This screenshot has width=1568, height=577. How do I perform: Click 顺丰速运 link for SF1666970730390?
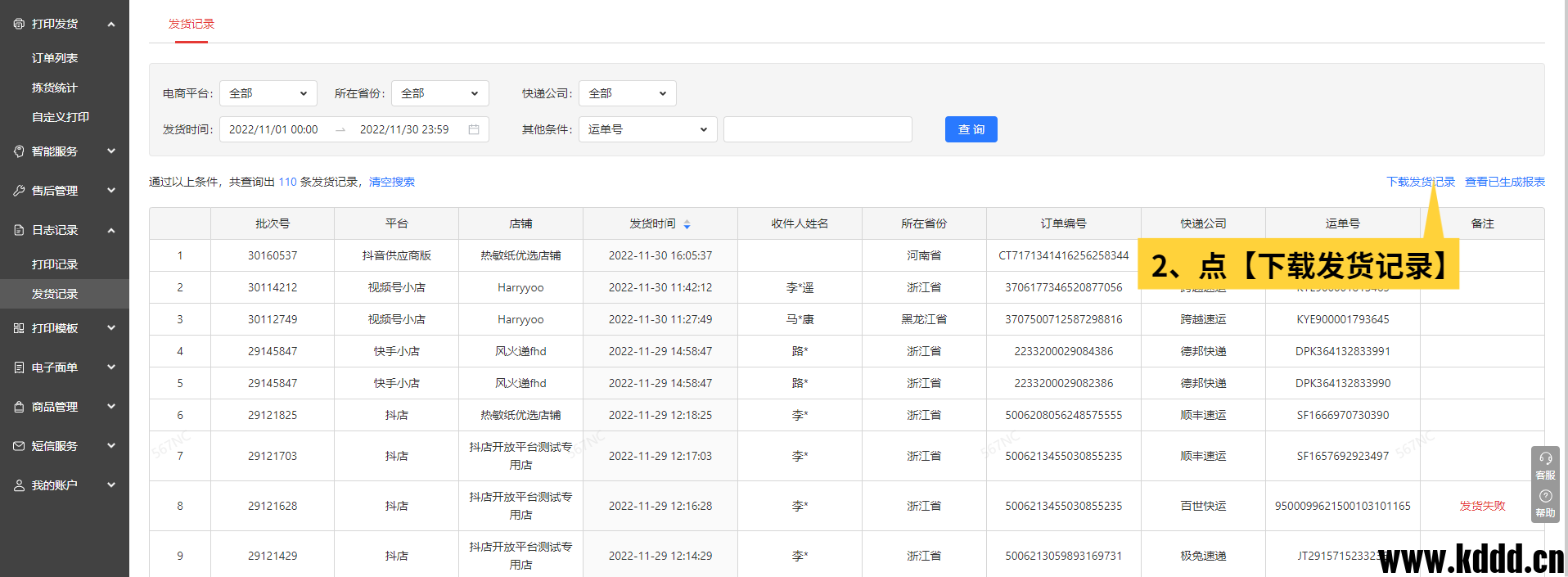(x=1203, y=415)
